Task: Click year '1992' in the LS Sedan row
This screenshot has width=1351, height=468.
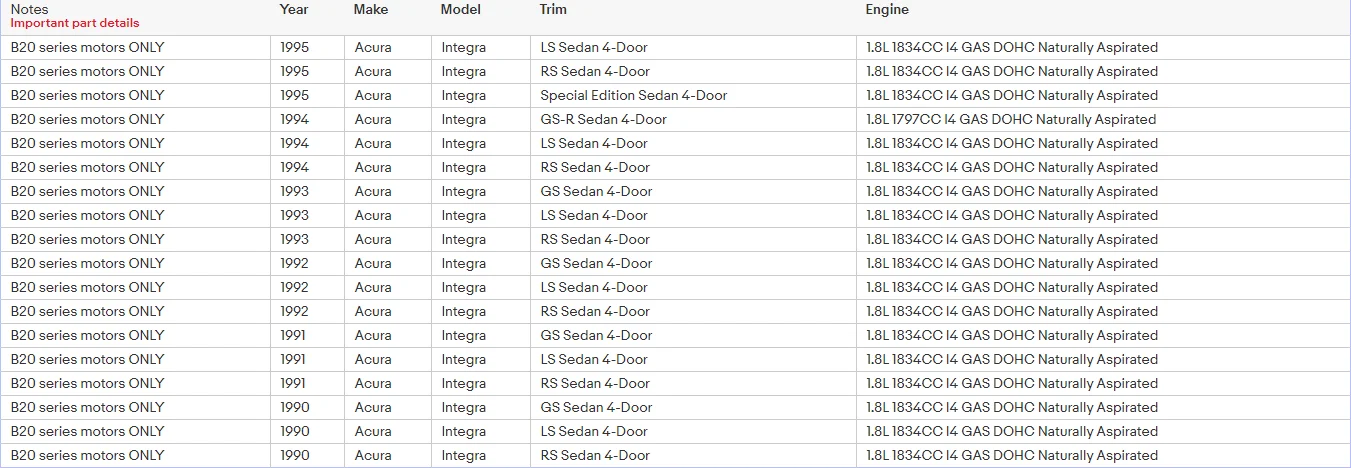Action: click(294, 287)
